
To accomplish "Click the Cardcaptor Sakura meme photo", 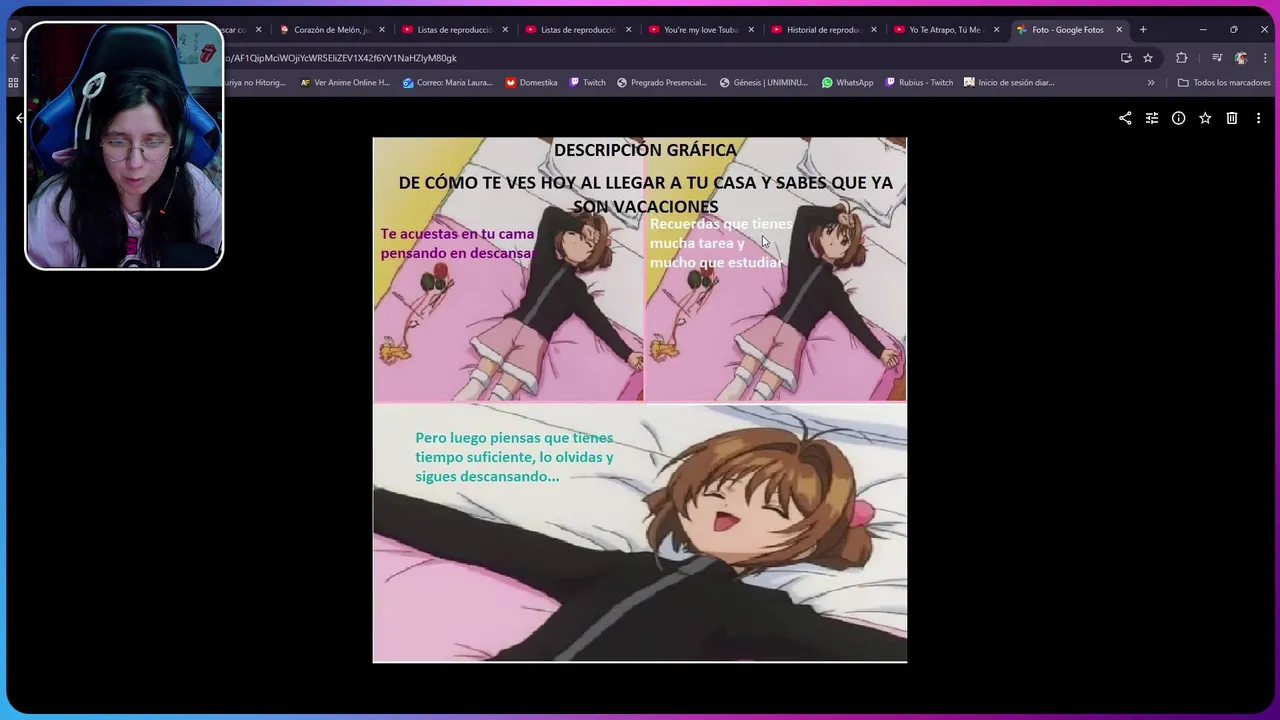I will (640, 400).
